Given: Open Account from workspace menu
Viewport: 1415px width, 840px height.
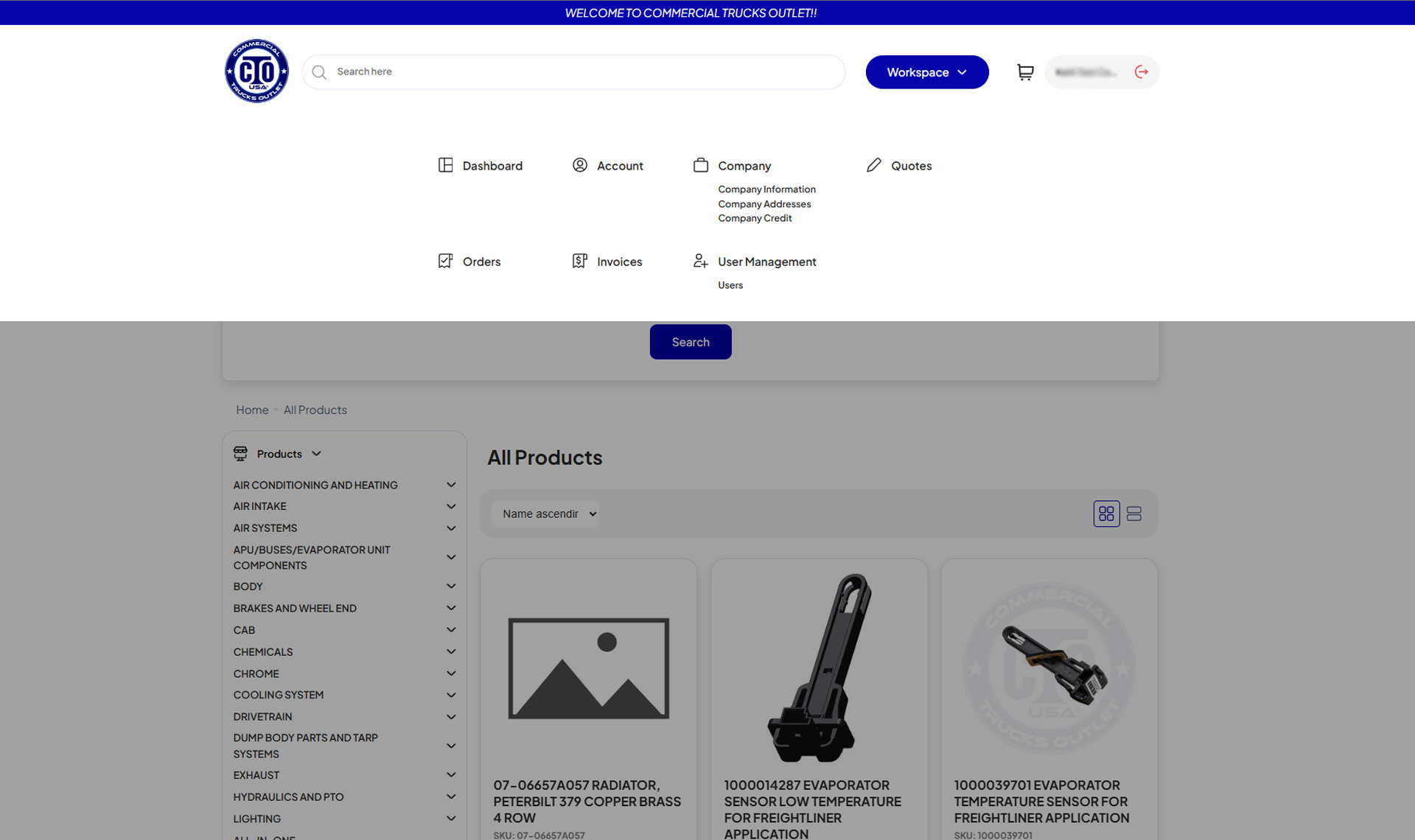Looking at the screenshot, I should [x=620, y=166].
